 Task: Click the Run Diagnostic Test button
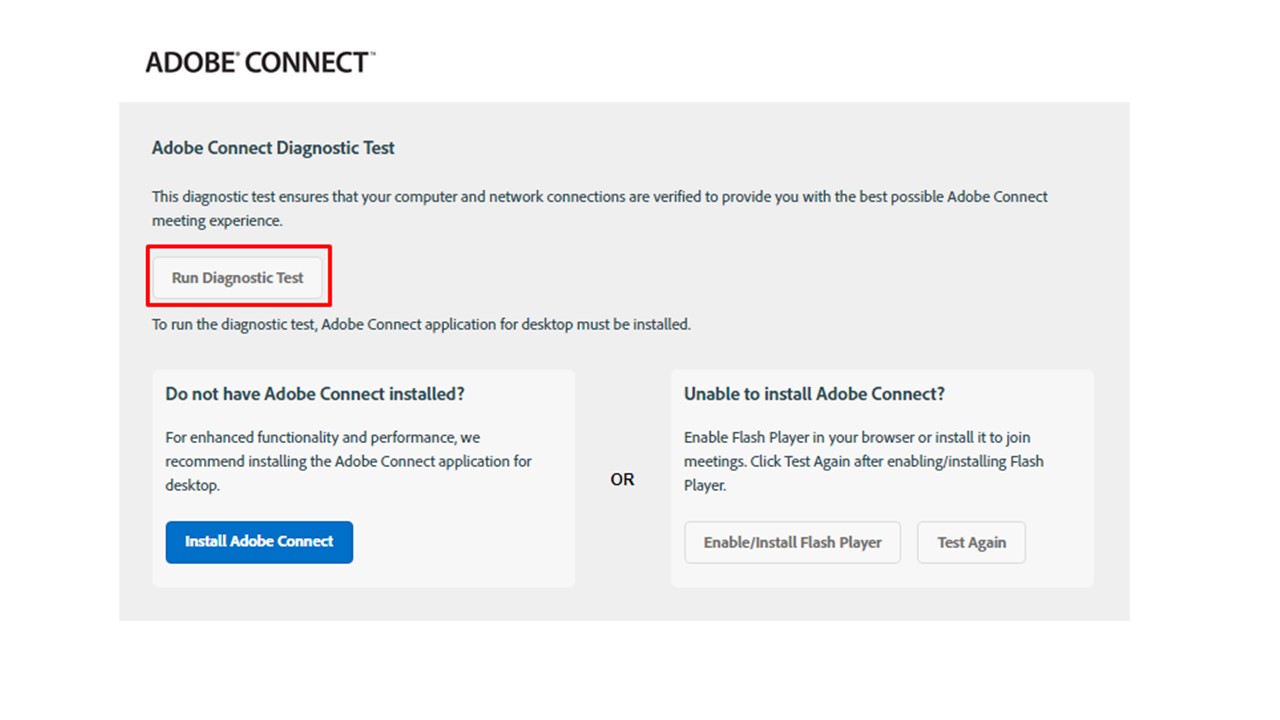click(237, 278)
